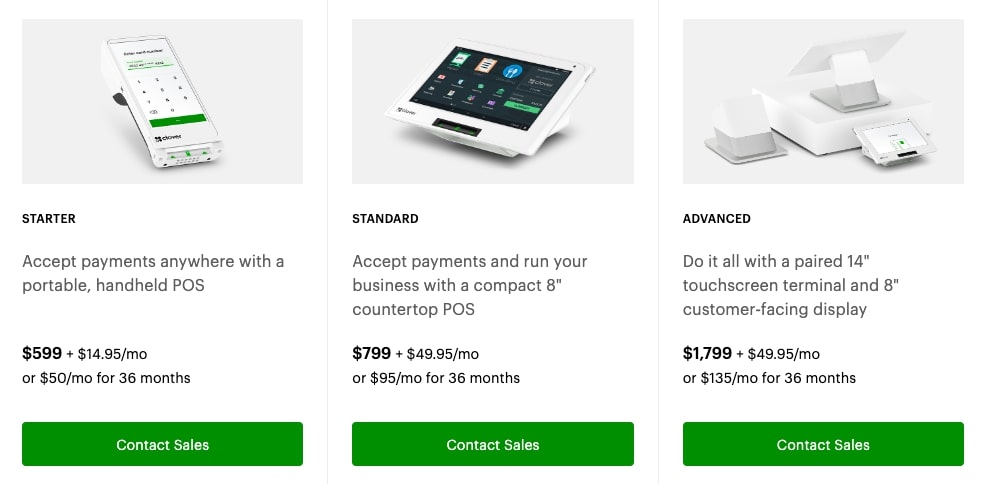The height and width of the screenshot is (484, 986).
Task: Open the Starter handheld POS product image
Action: pos(162,101)
